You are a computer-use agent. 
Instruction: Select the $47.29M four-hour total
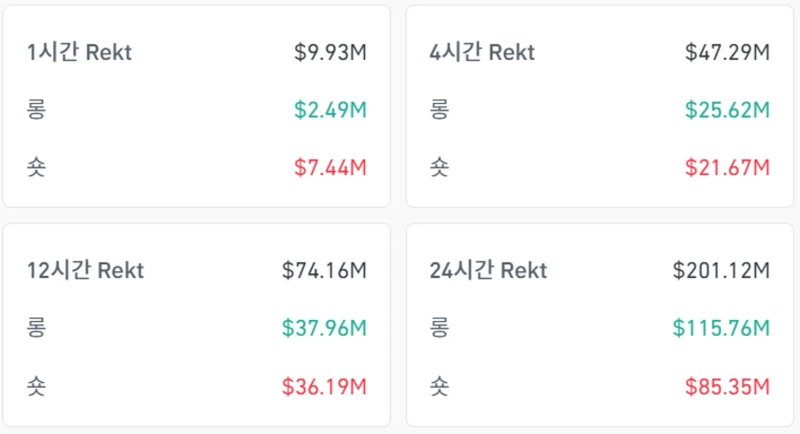tap(727, 52)
